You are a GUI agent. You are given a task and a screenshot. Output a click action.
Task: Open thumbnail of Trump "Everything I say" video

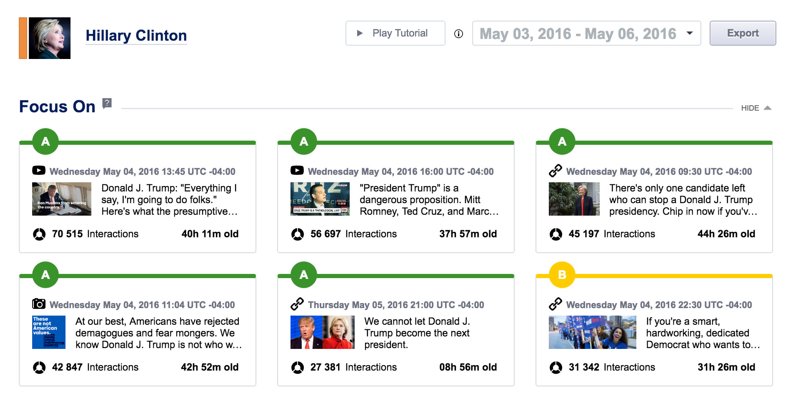click(62, 199)
